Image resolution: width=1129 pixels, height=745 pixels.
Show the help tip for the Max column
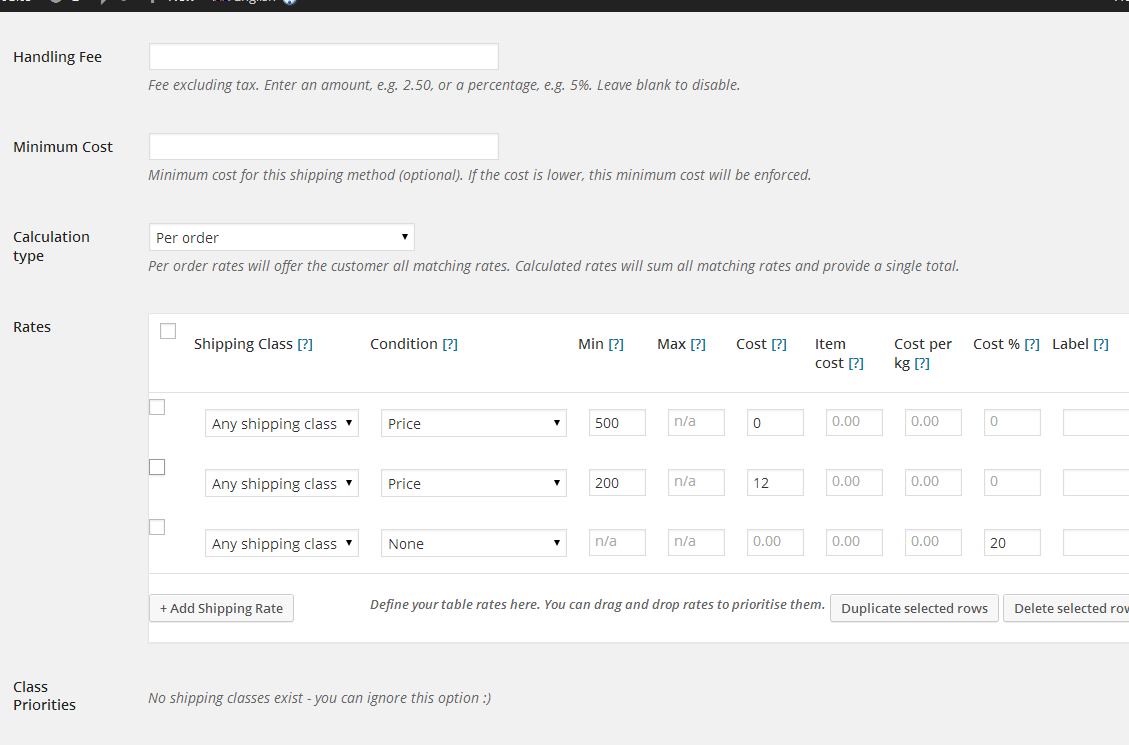tap(698, 344)
